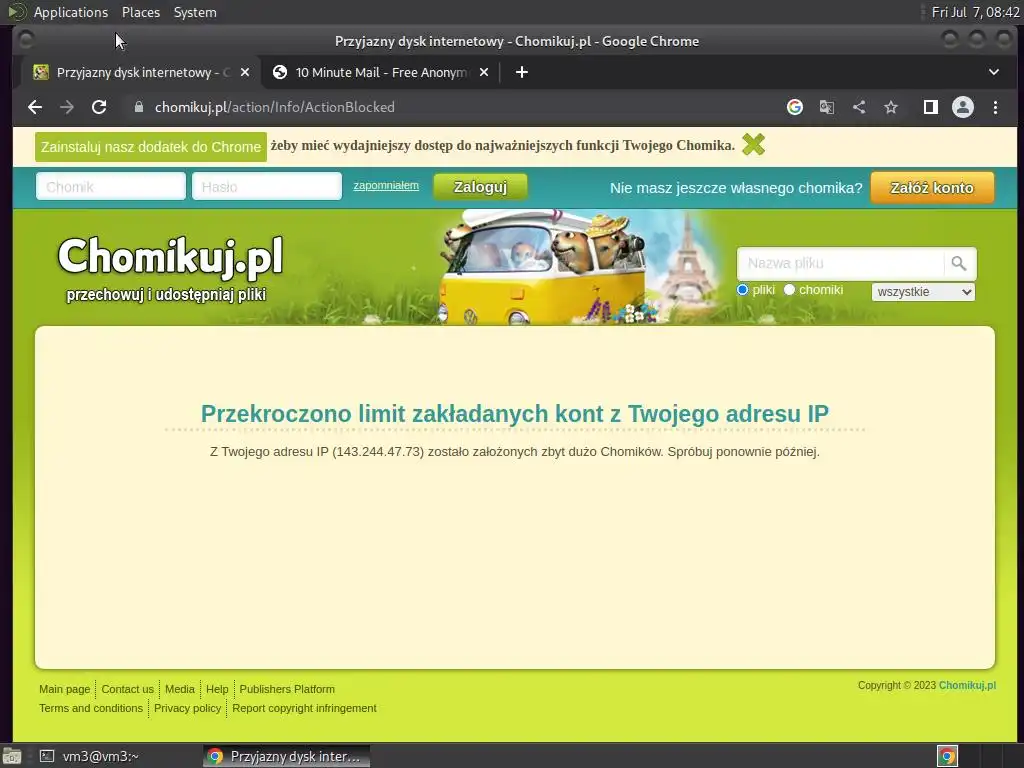Open the wszystkie file type dropdown
The width and height of the screenshot is (1024, 768).
point(923,292)
